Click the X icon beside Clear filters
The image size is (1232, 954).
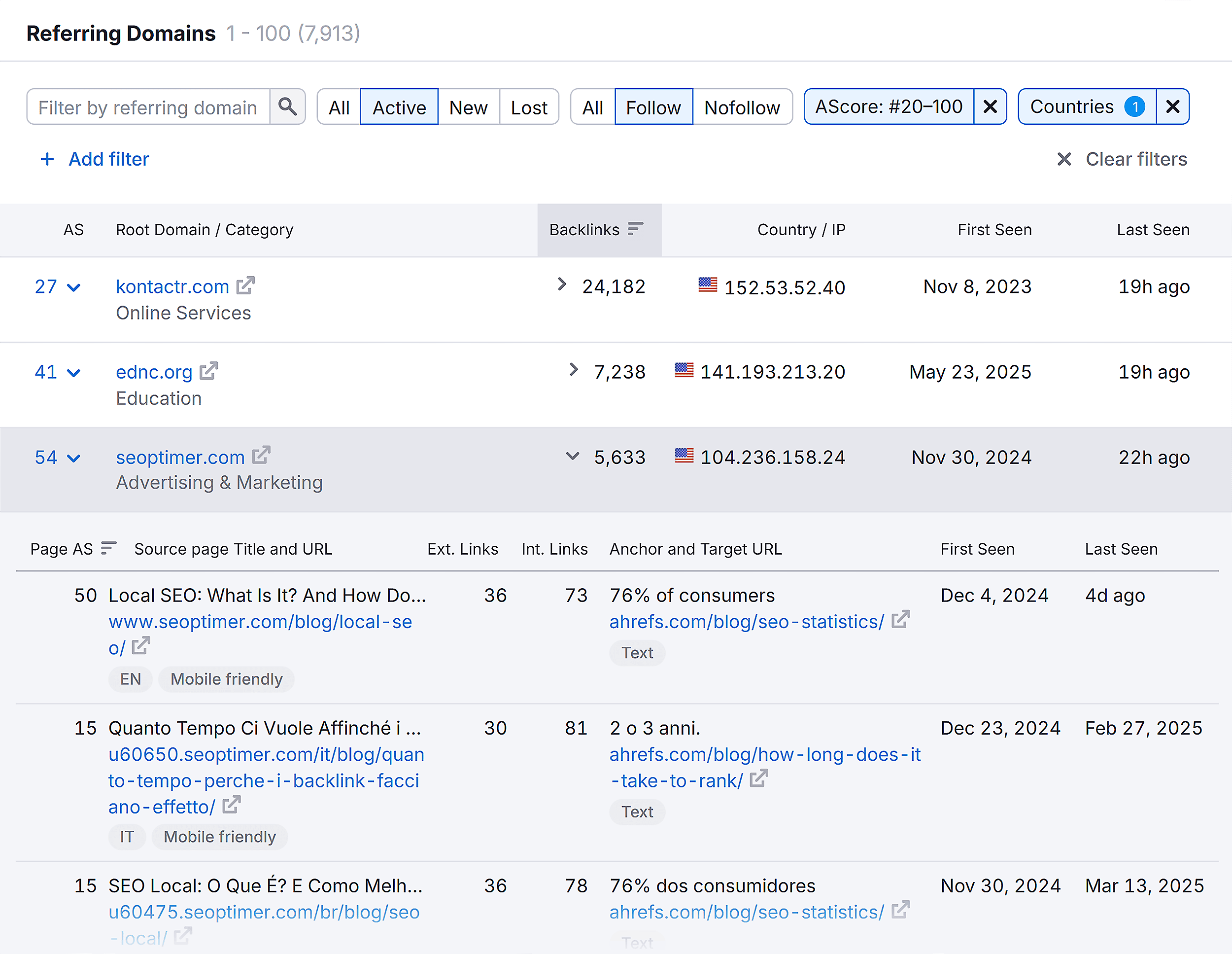click(1064, 159)
